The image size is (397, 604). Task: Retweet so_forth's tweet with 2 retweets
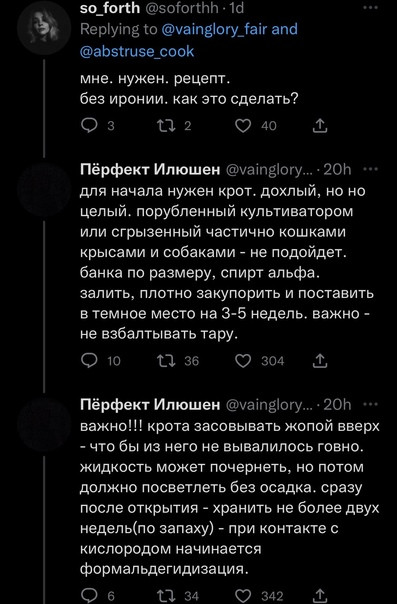[x=166, y=126]
